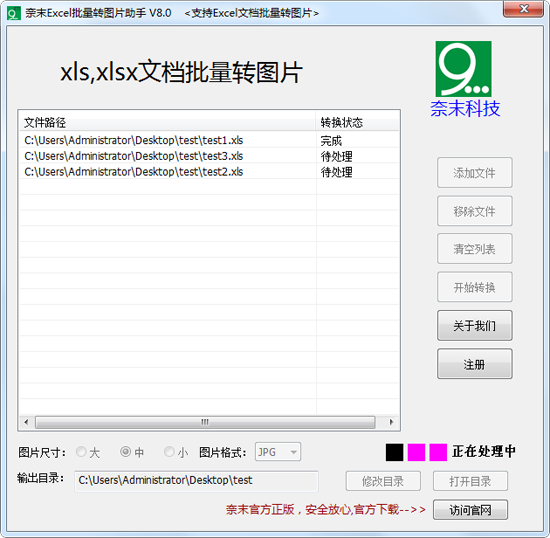Click 访问官网 to visit official website
This screenshot has height=538, width=550.
(x=470, y=510)
